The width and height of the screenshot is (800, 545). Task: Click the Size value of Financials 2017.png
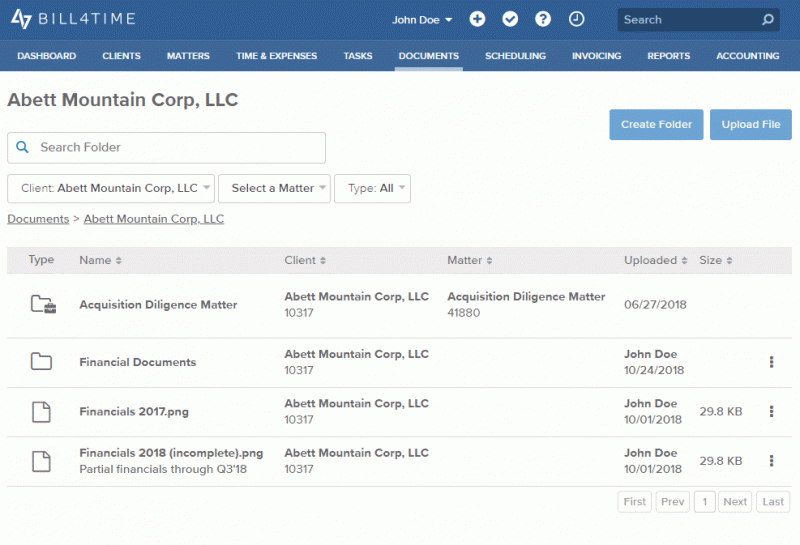[720, 411]
